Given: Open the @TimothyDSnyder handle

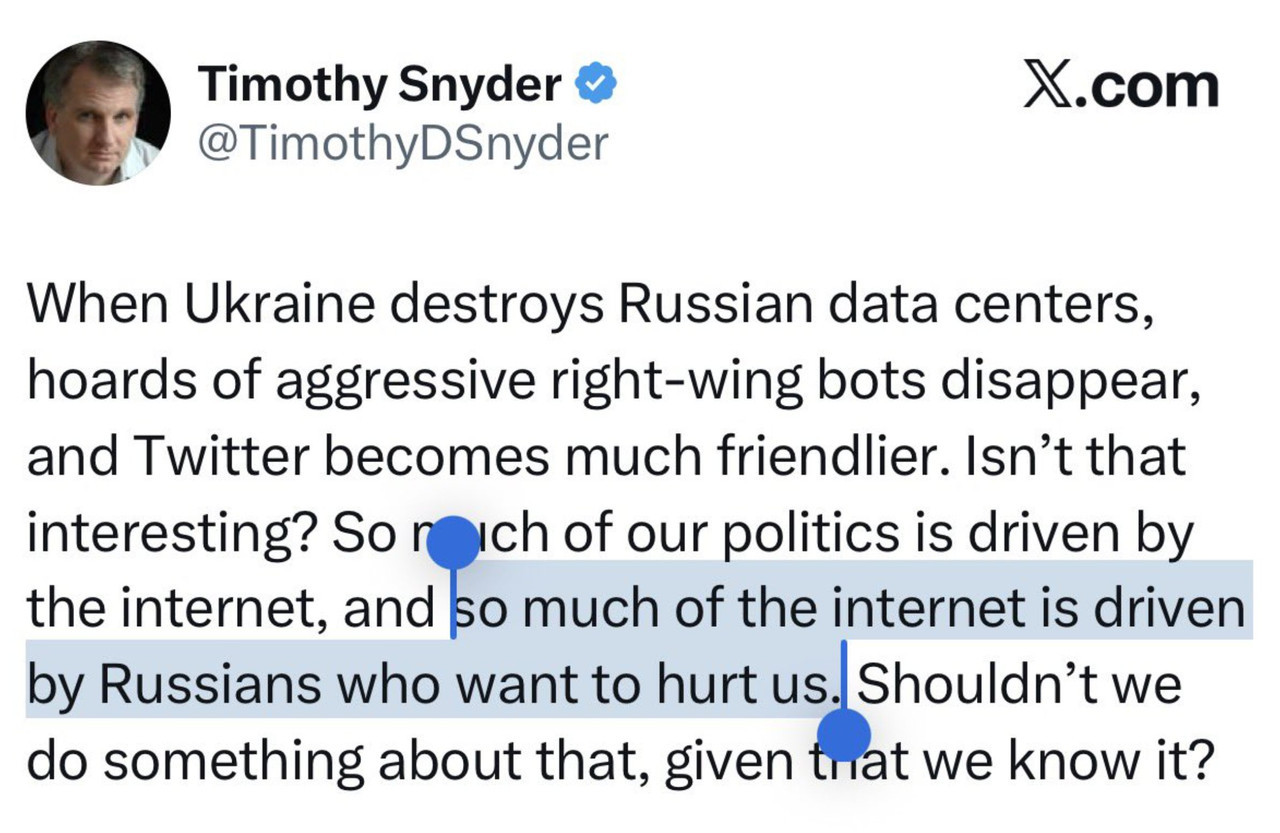Looking at the screenshot, I should 403,143.
